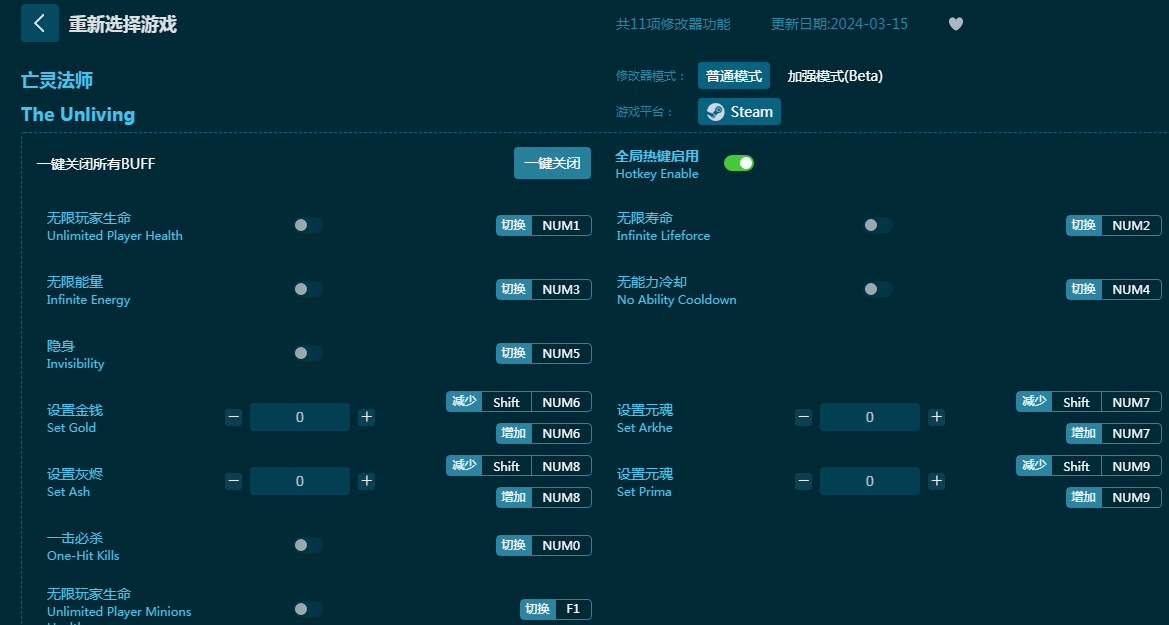Click the One-Hit Kills label
Screen dimensions: 1169x625
84,556
